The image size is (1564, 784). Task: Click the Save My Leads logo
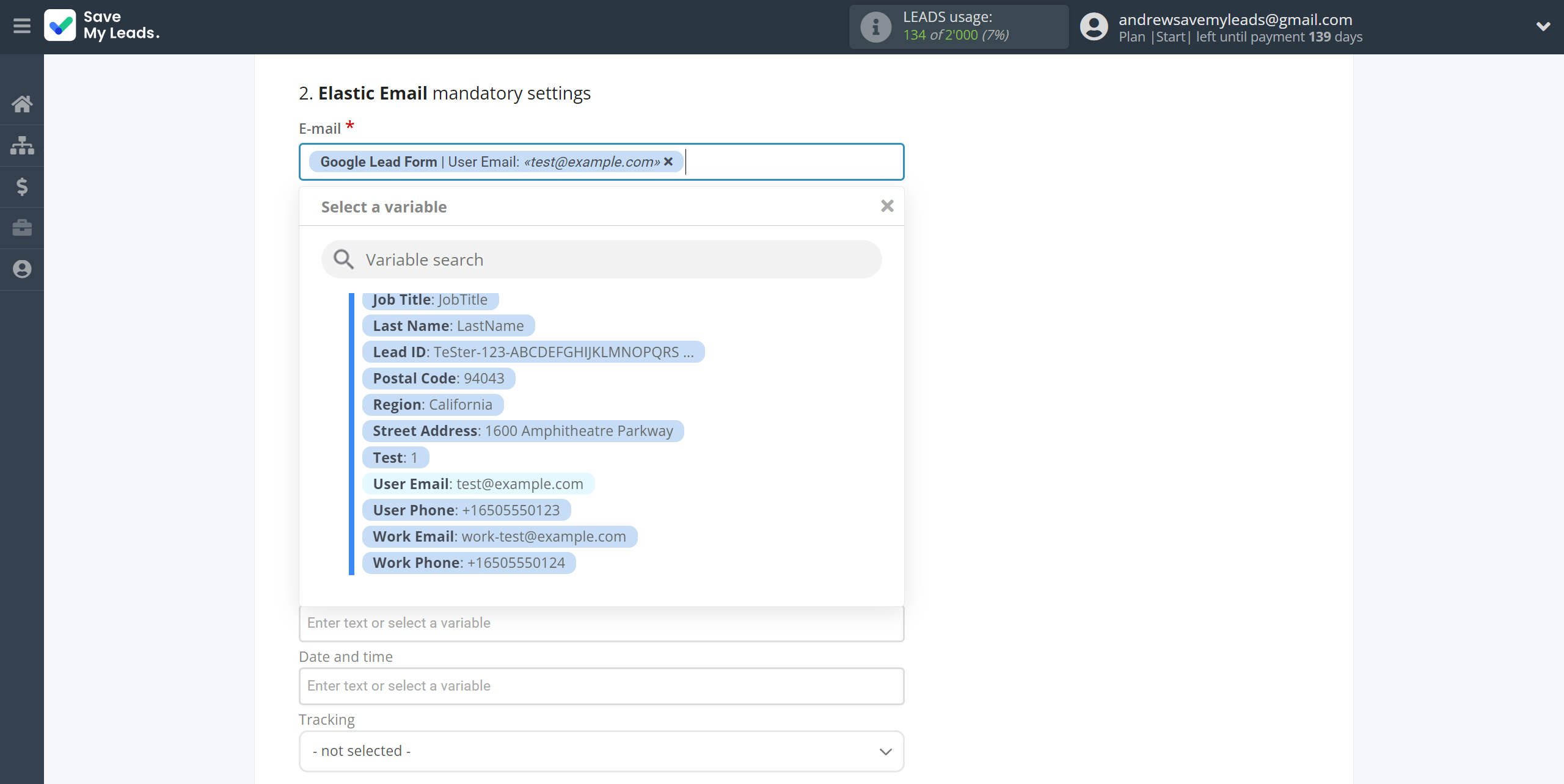(102, 26)
